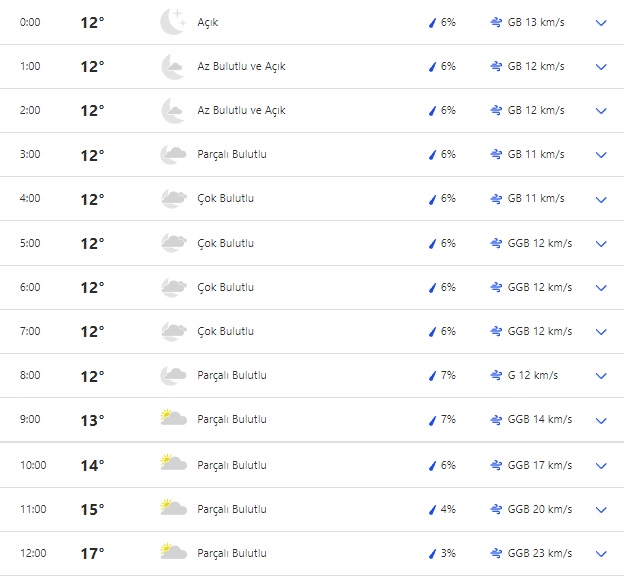
Task: Click the partly cloudy moon icon at 3:00
Action: point(172,155)
